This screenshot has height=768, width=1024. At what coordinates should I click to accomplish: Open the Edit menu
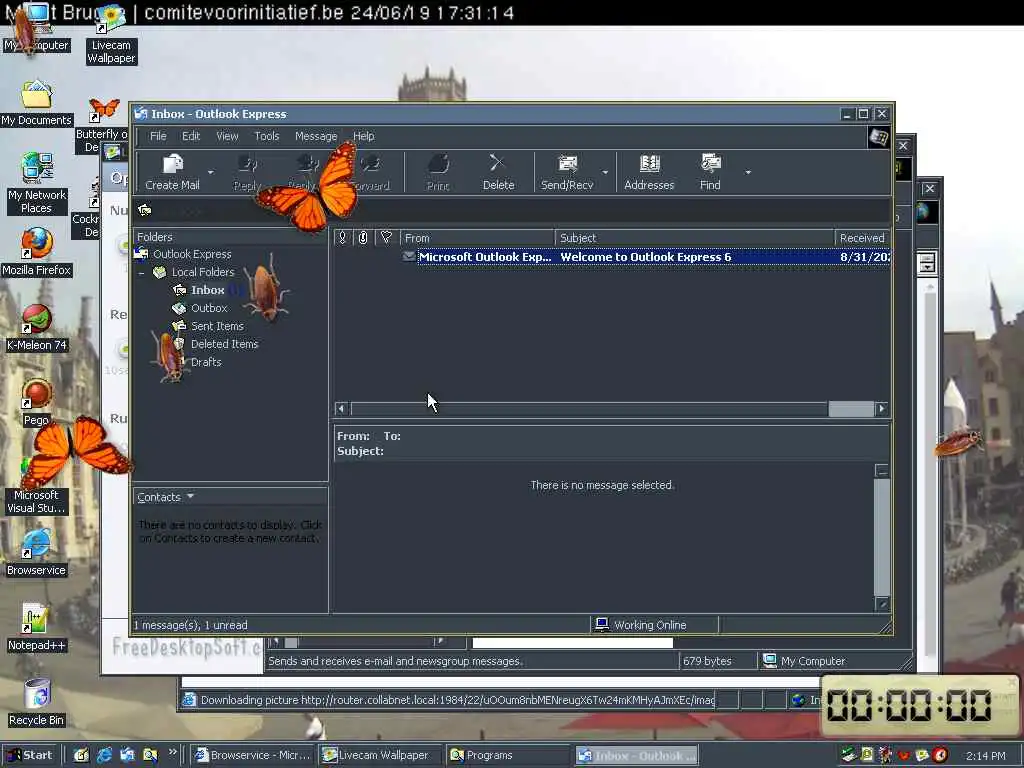[191, 136]
